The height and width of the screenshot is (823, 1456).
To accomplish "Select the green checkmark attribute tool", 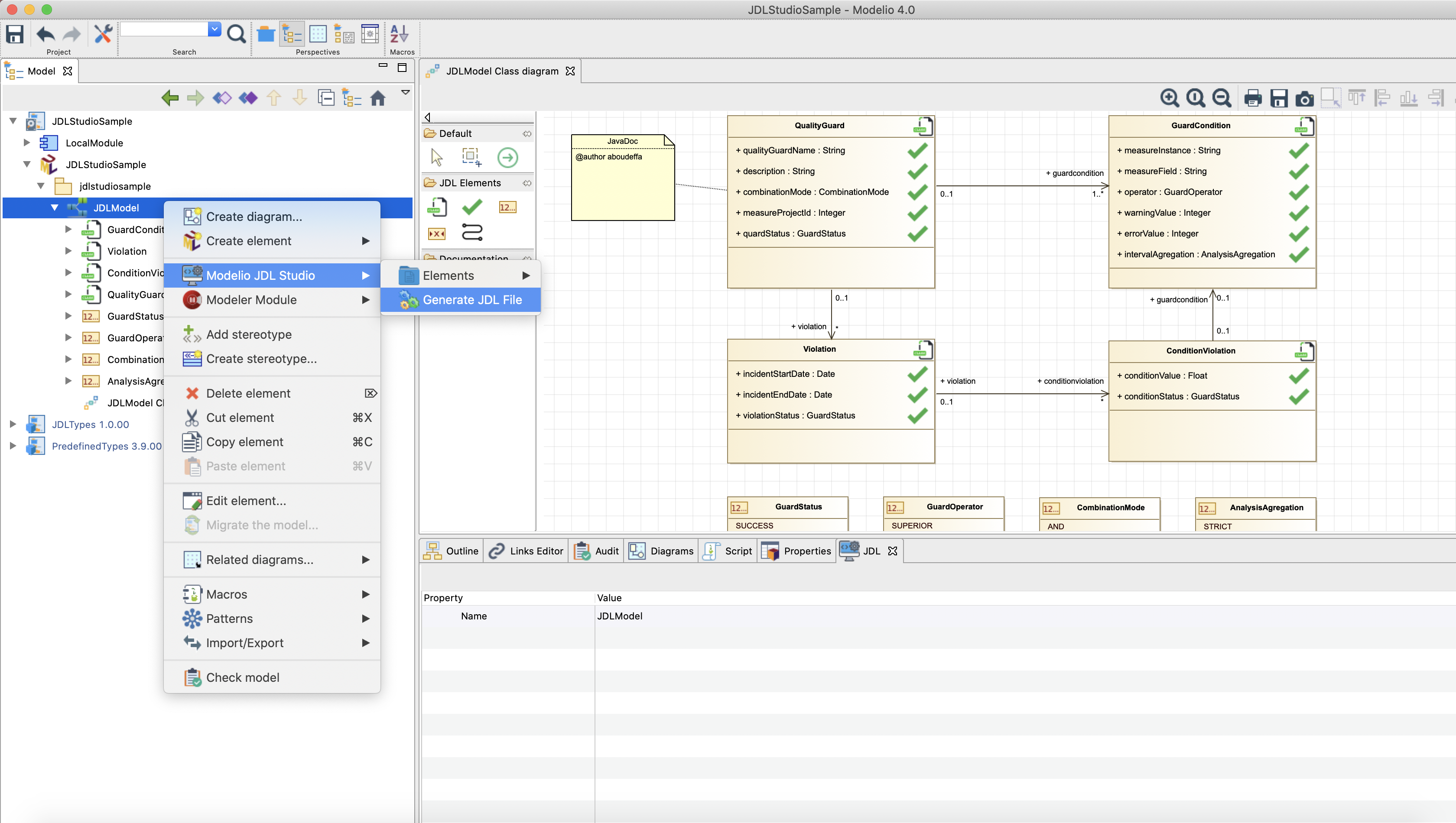I will coord(472,207).
